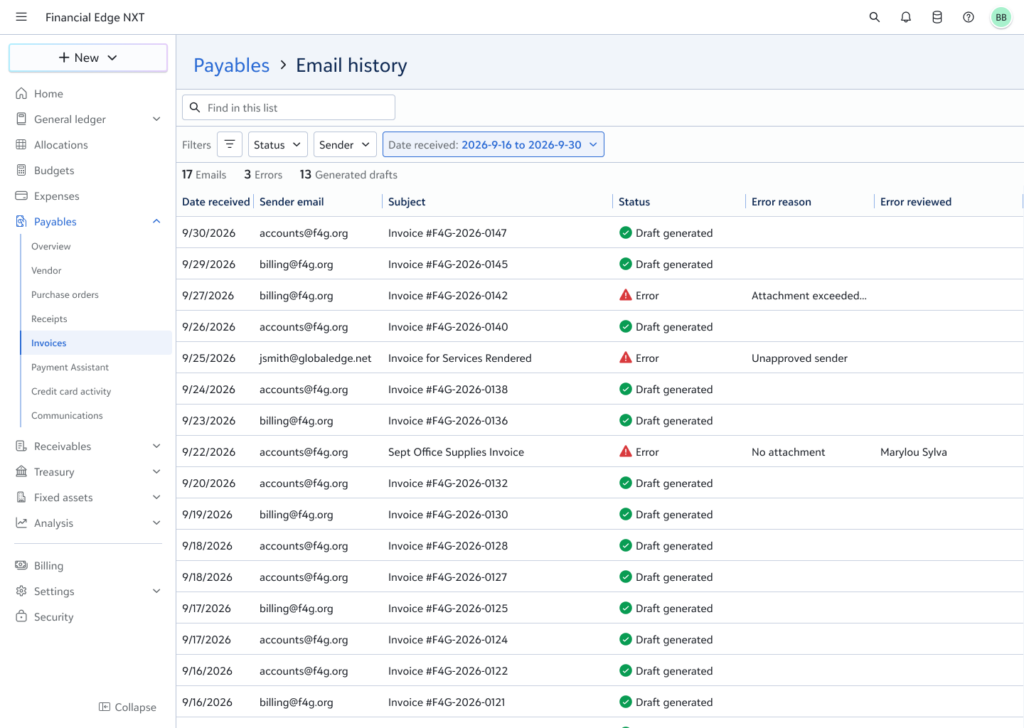Click the Billing money icon
1024x728 pixels.
(22, 565)
